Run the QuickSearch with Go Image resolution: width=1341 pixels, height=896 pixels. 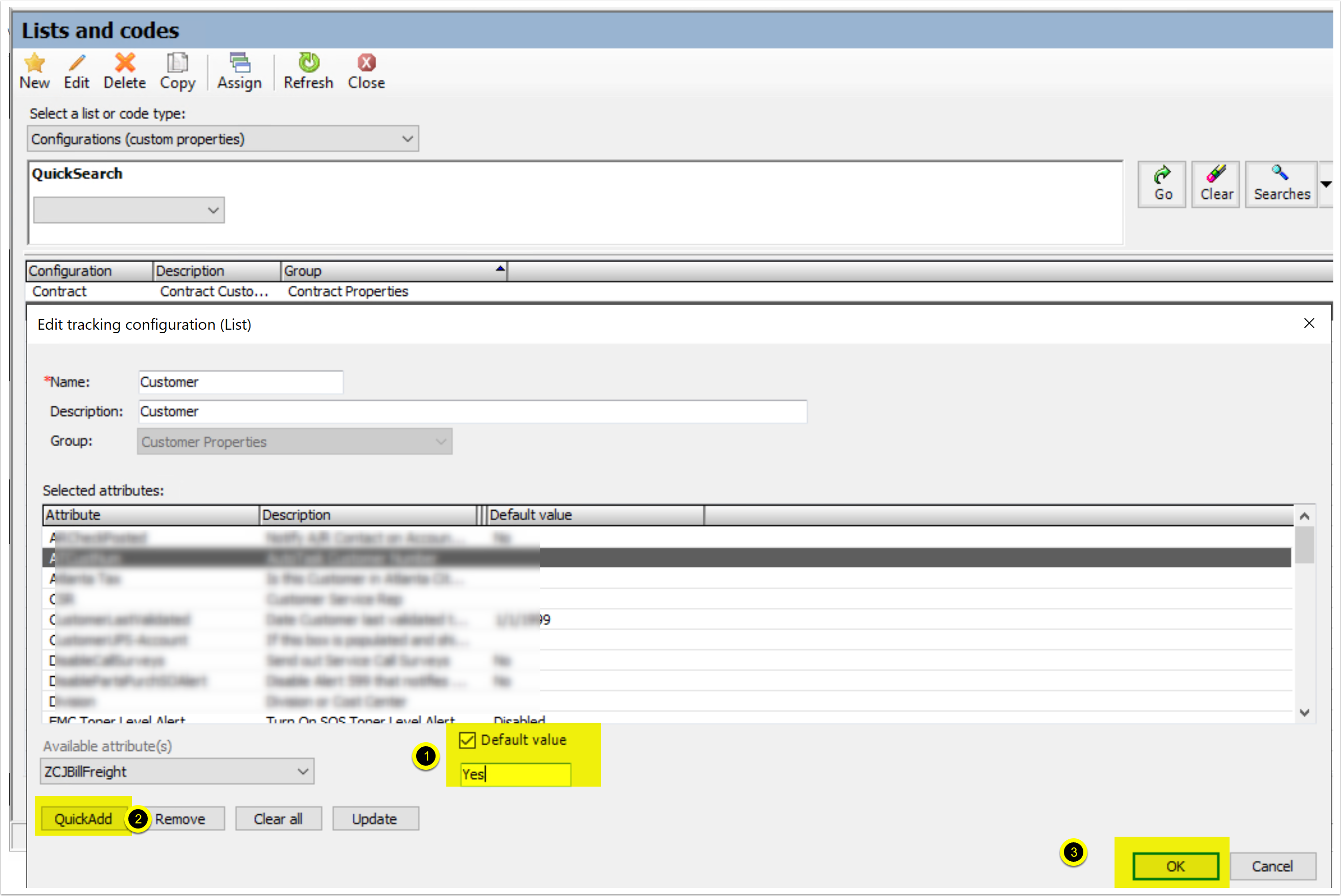point(1162,185)
